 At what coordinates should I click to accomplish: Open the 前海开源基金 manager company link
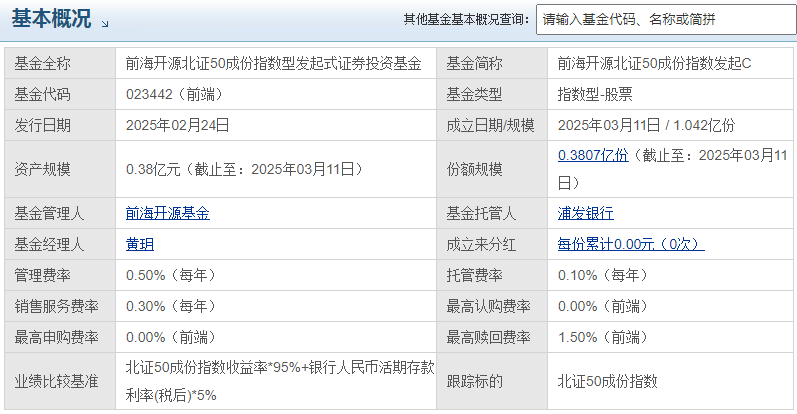coord(168,213)
